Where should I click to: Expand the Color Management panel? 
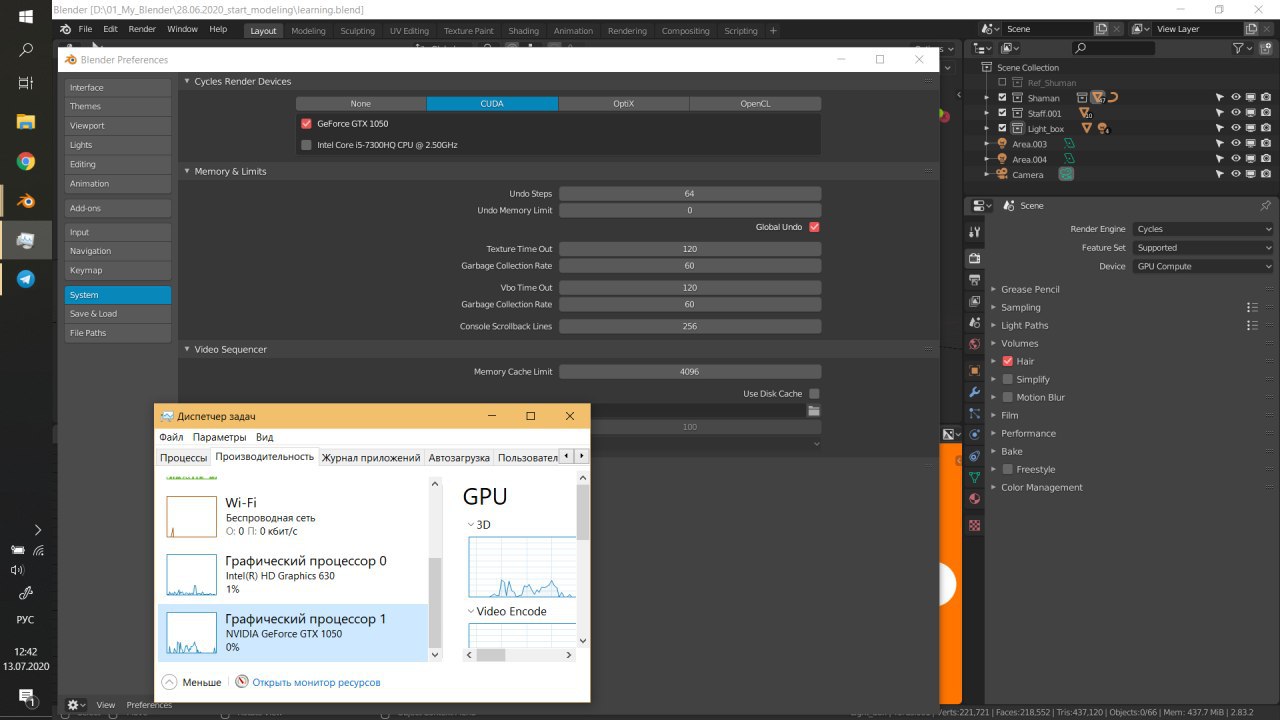(x=1042, y=487)
